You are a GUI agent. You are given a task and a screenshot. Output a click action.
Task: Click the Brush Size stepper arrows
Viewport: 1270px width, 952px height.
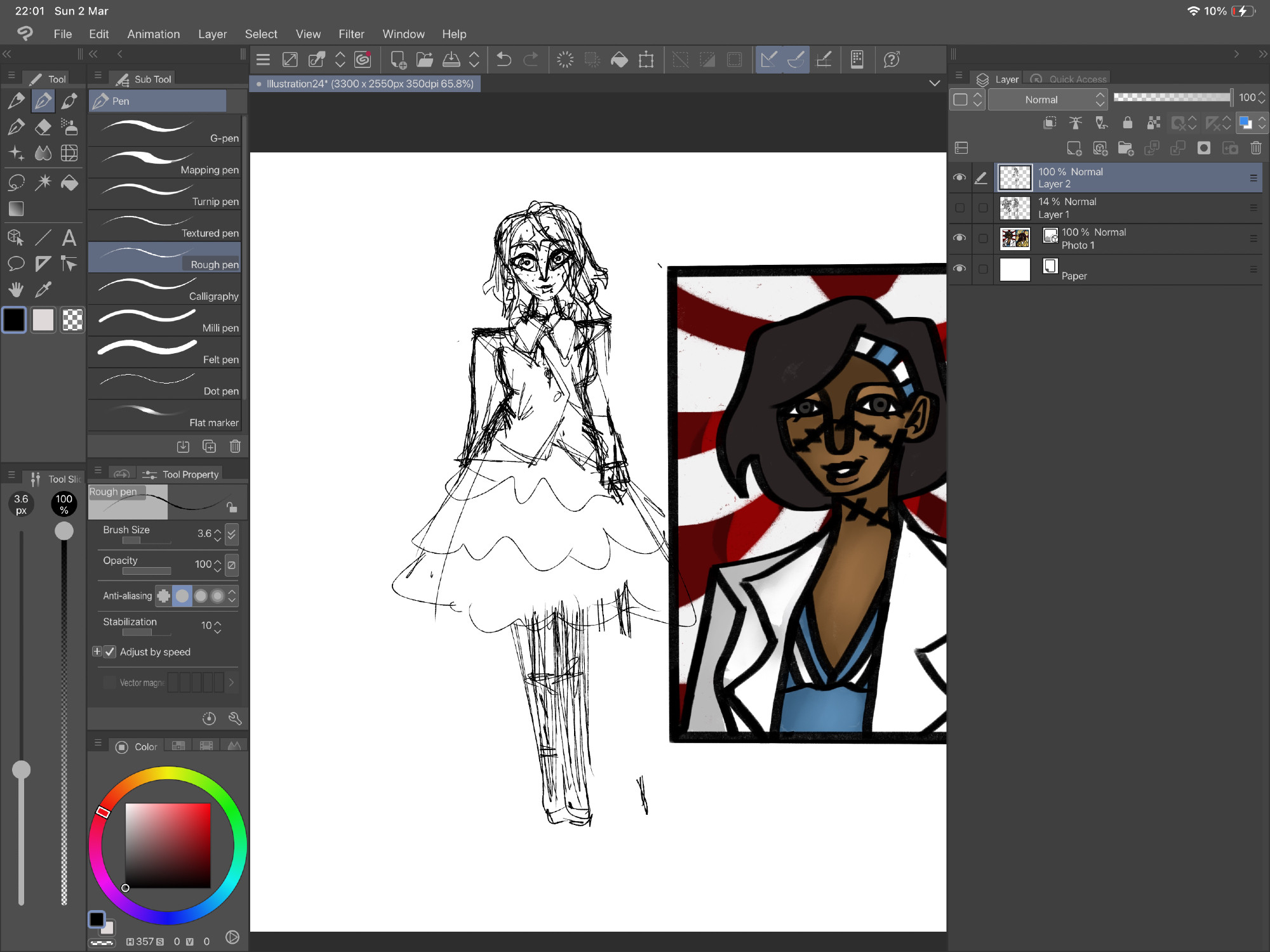pos(218,534)
